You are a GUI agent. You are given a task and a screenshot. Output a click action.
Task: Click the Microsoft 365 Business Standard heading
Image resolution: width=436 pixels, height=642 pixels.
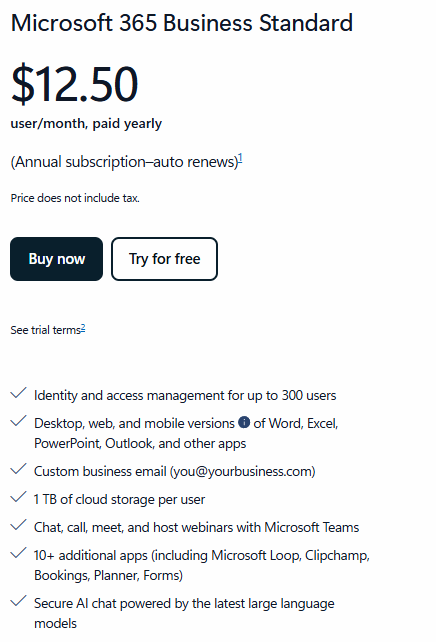pos(182,23)
